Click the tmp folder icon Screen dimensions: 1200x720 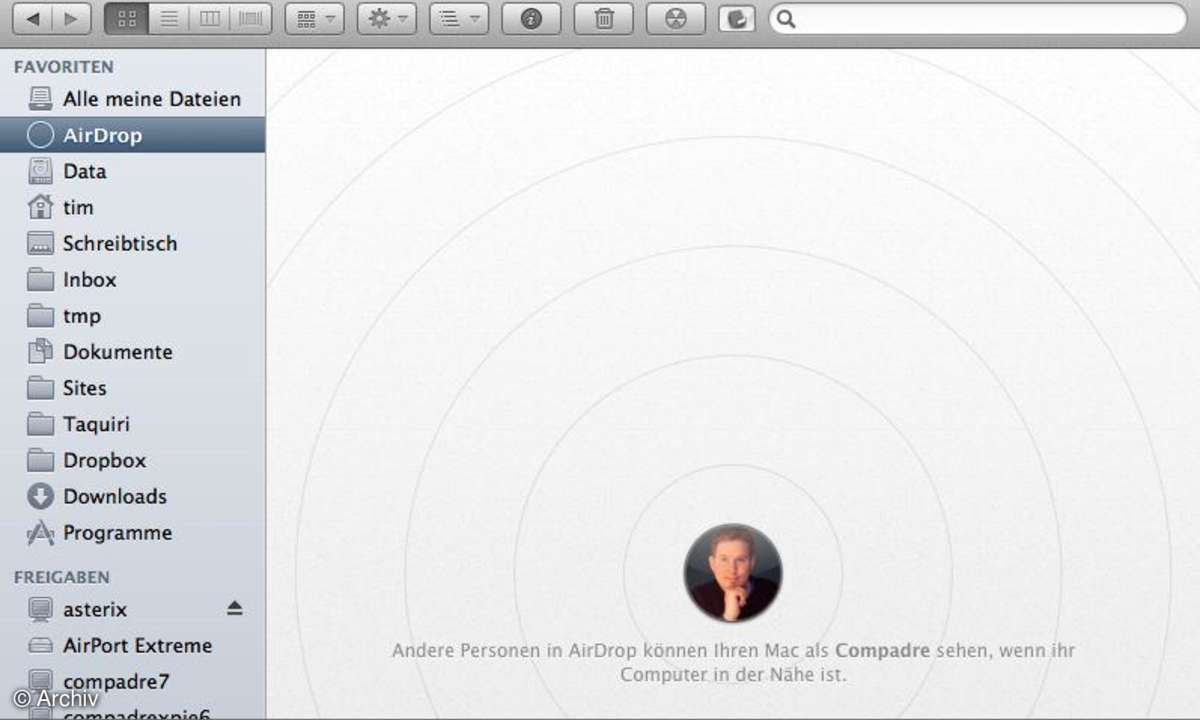(40, 315)
